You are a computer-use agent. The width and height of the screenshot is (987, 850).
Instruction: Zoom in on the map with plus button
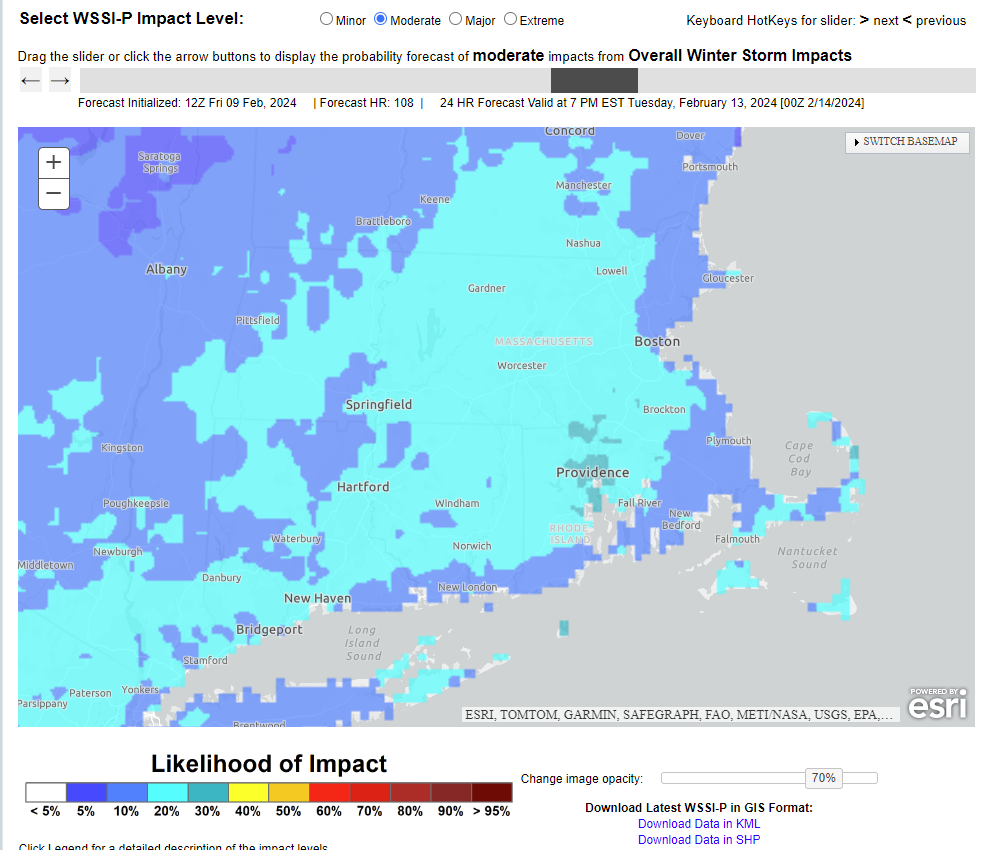click(x=54, y=163)
